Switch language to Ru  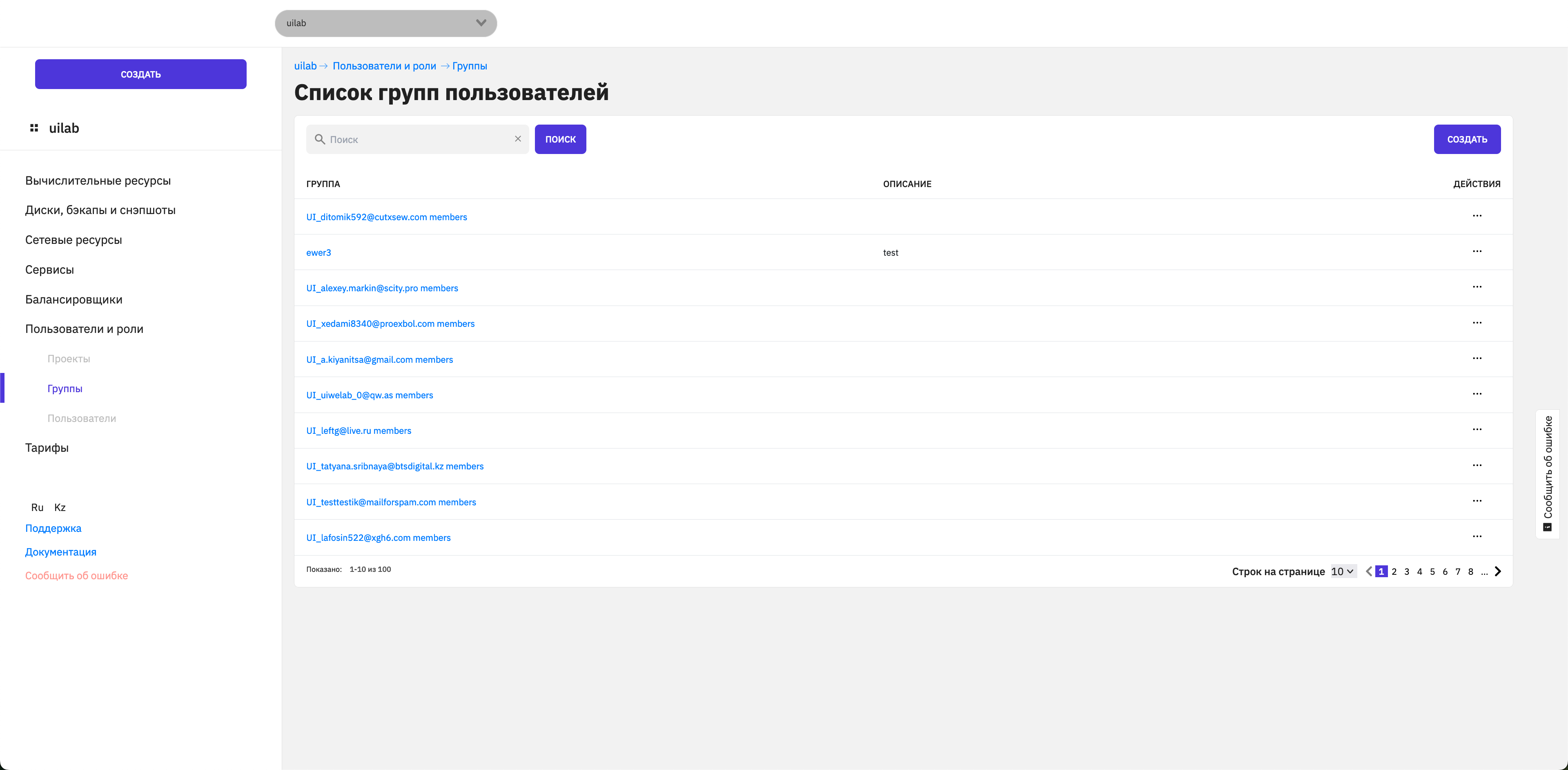(37, 507)
